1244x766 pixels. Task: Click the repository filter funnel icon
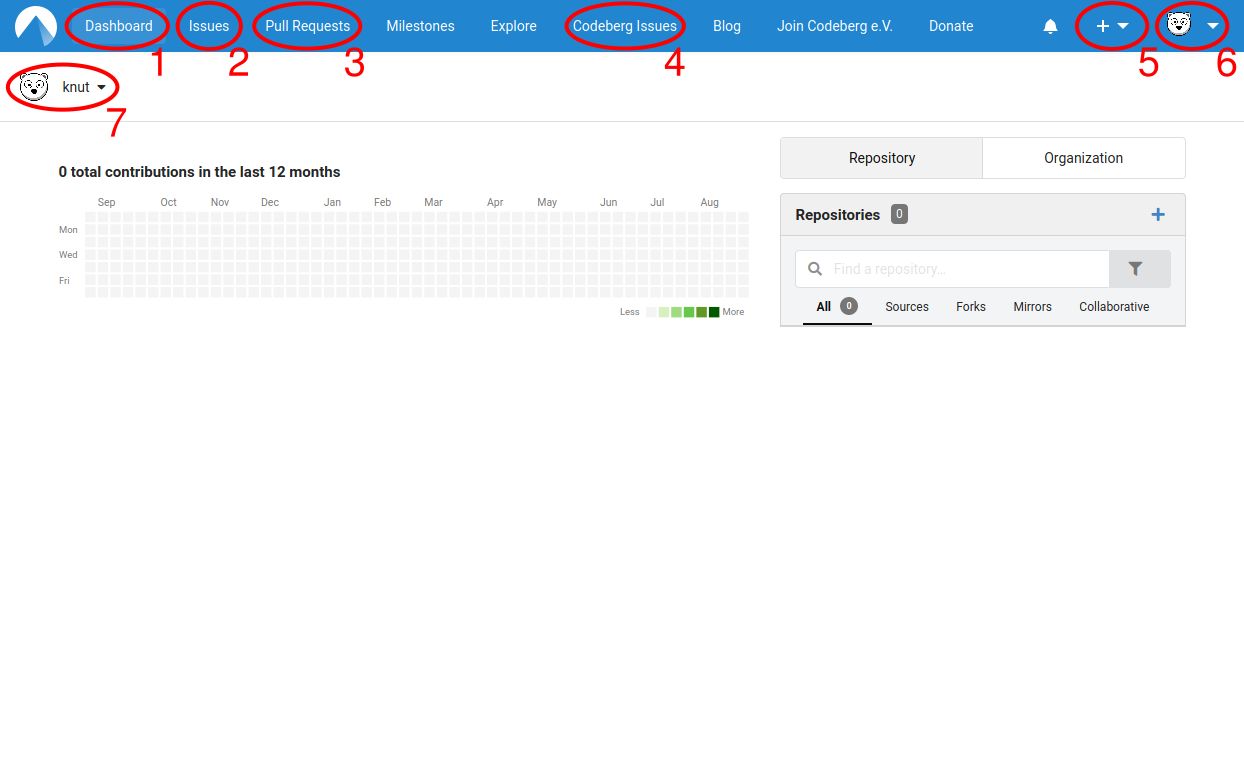pos(1136,269)
